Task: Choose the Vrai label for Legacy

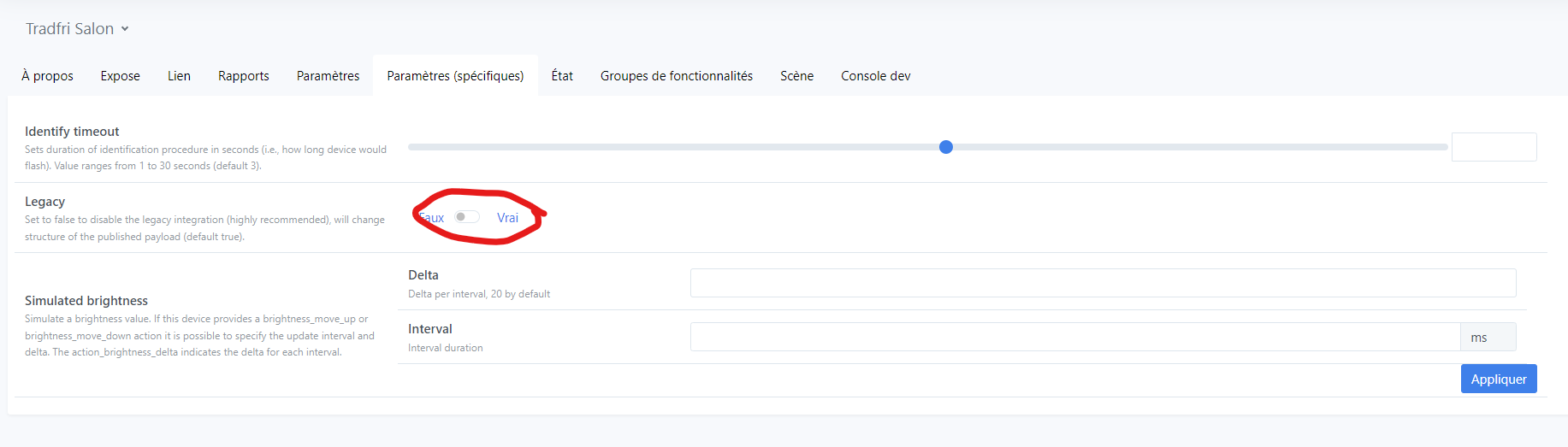Action: point(507,218)
